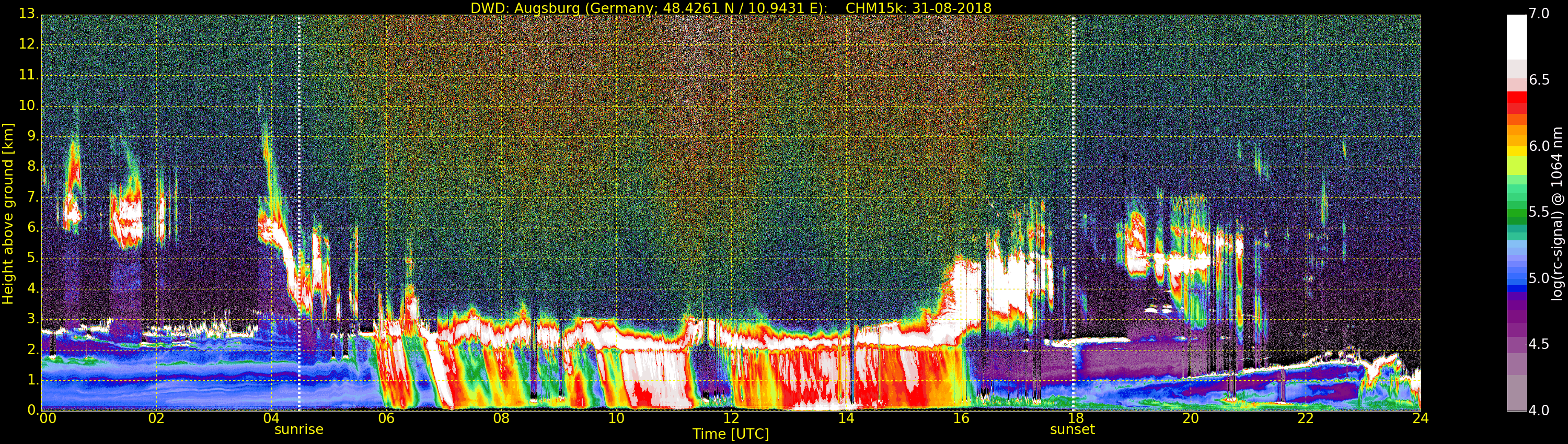
Task: Select the "3." height axis tick label
Action: [x=33, y=319]
